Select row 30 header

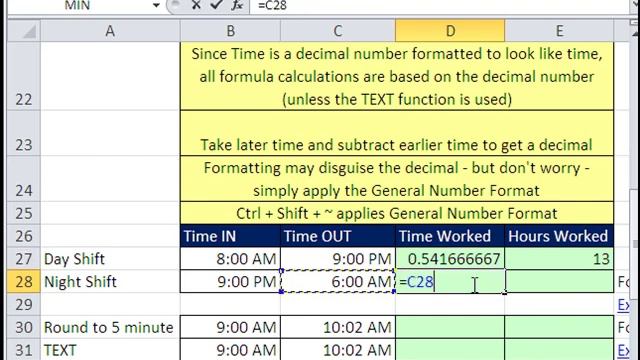tap(24, 327)
